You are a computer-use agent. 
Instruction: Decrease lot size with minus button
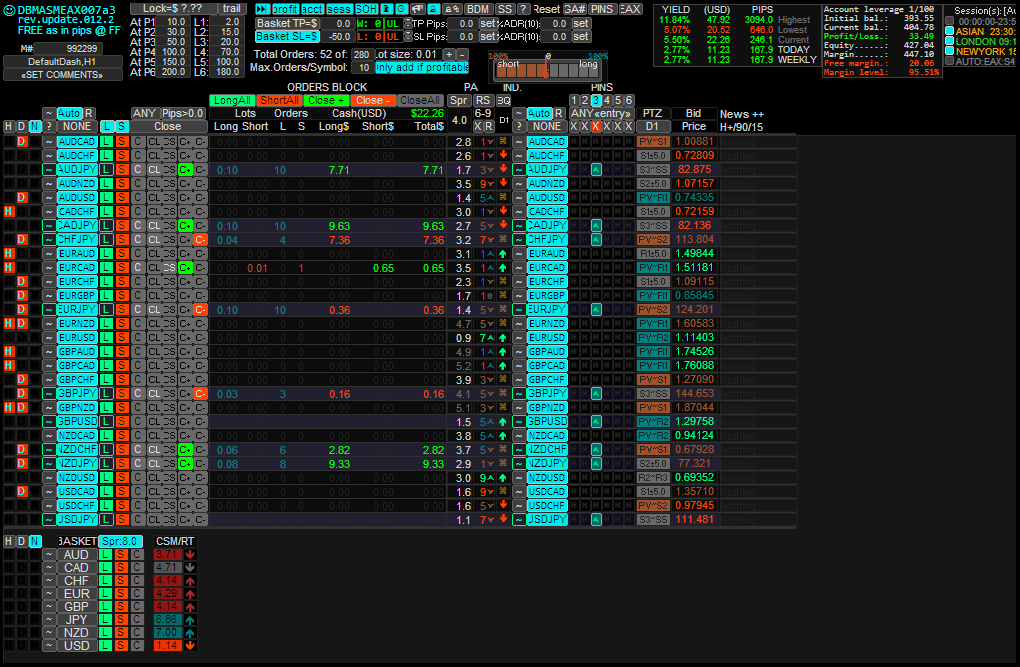point(462,55)
